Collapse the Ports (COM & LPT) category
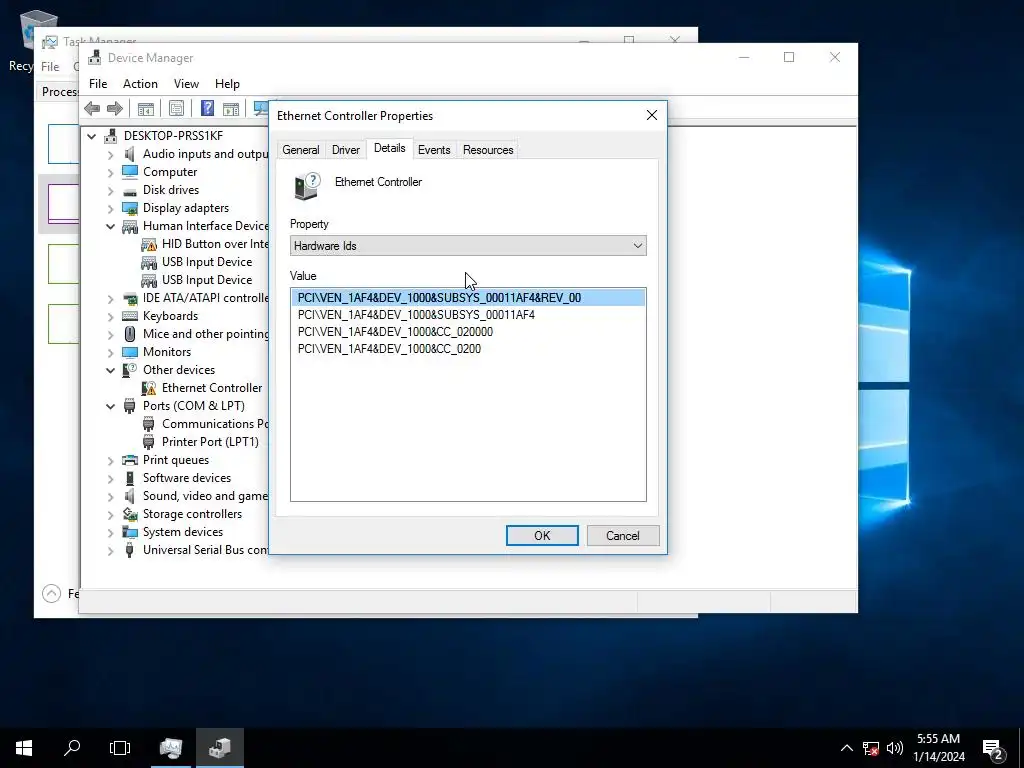This screenshot has height=768, width=1024. click(x=110, y=406)
